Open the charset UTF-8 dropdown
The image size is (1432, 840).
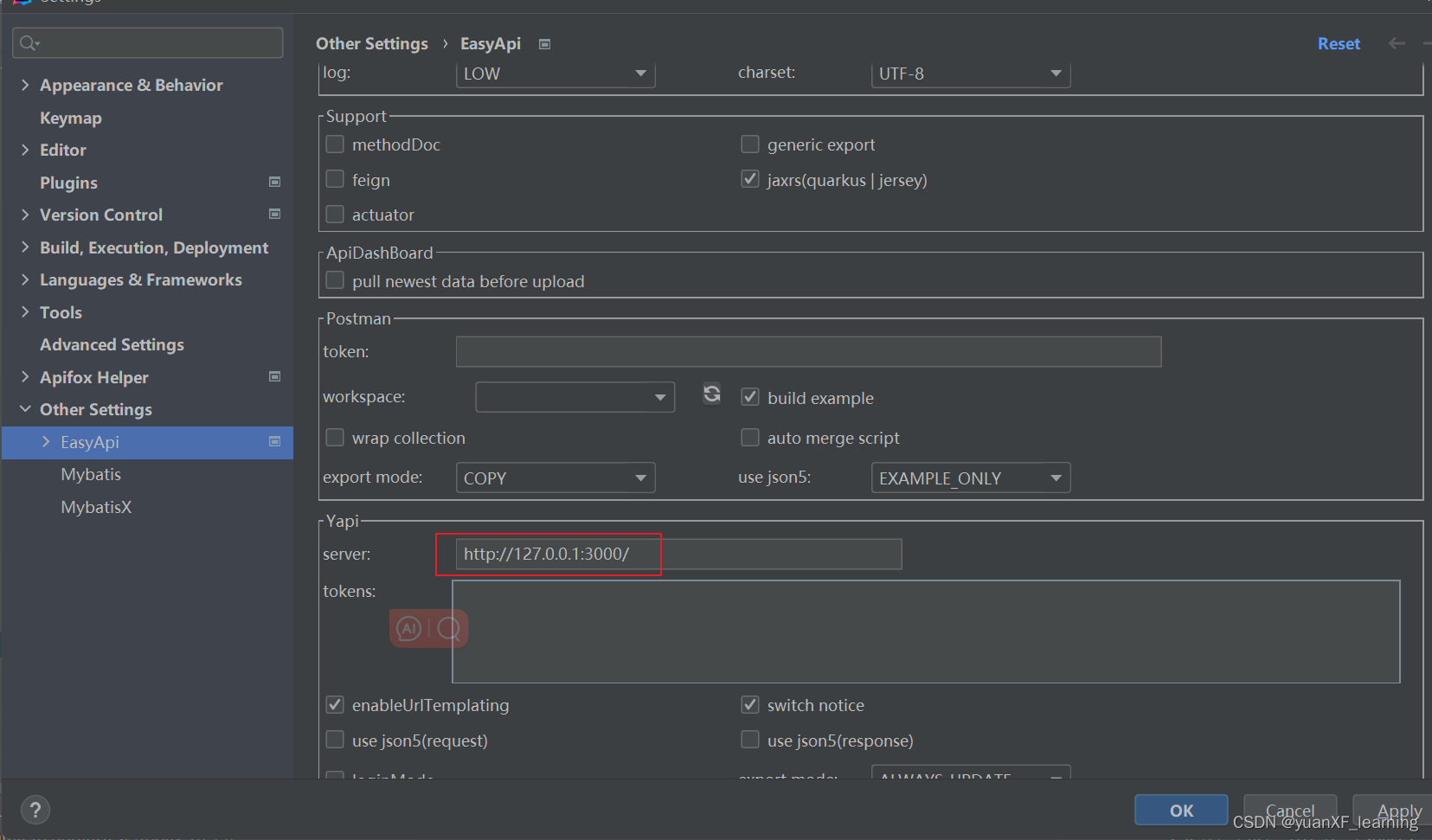point(971,74)
